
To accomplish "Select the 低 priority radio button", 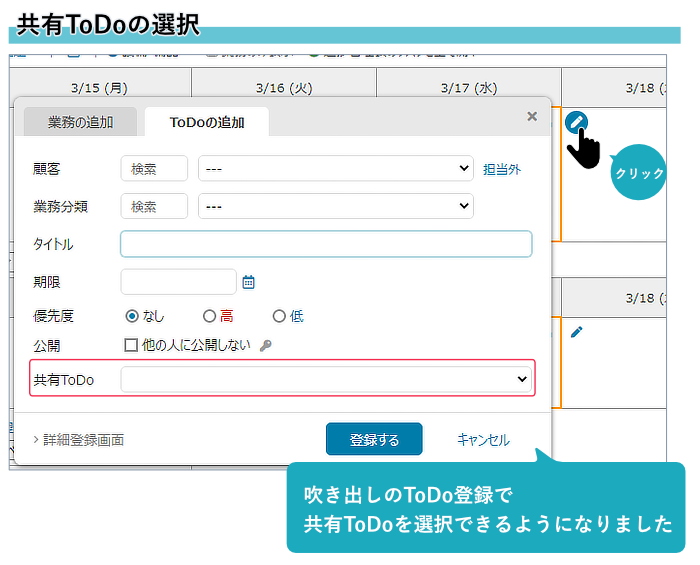I will point(279,316).
